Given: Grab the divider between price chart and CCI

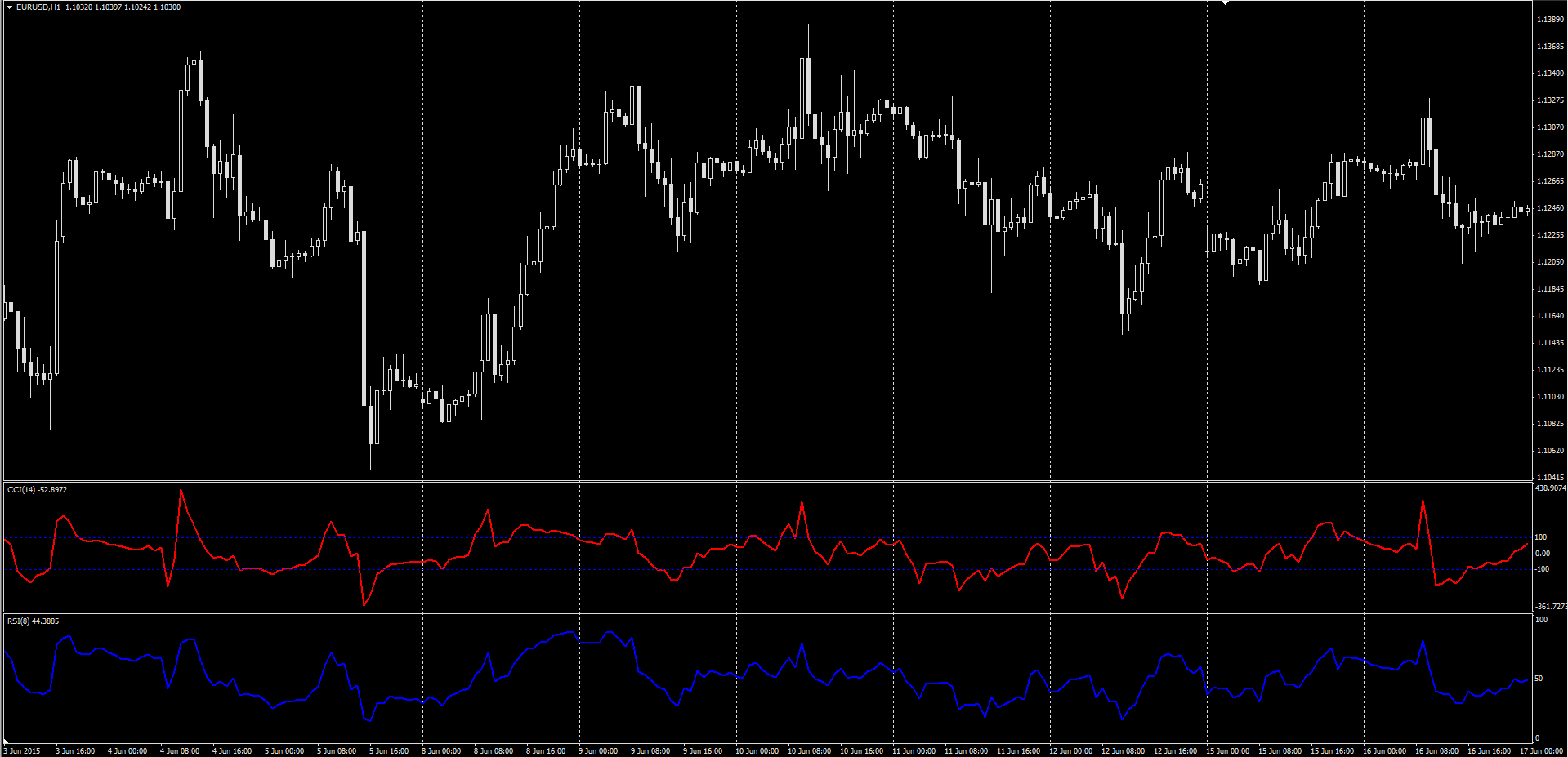Looking at the screenshot, I should coord(766,481).
